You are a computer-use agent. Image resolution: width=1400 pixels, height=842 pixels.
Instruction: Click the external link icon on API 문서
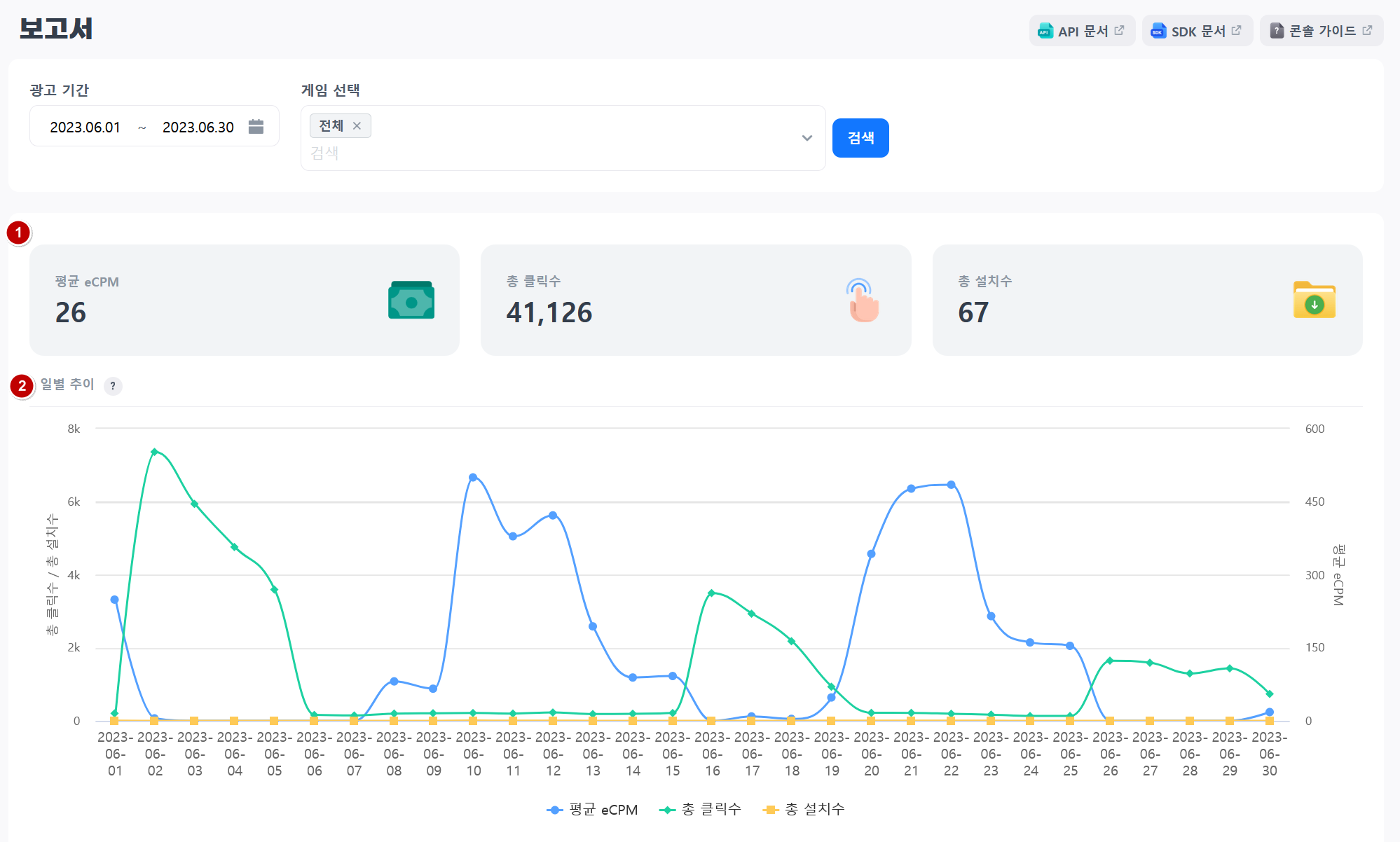point(1119,30)
